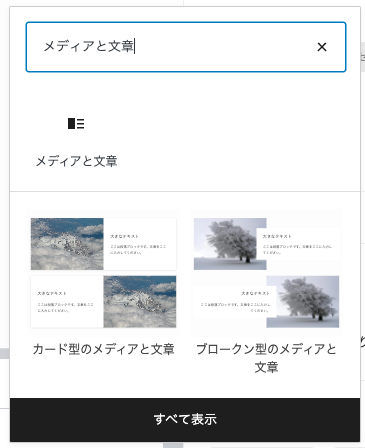
Task: Click 大きなテキスト heading in upper broken preview
Action: tap(277, 236)
